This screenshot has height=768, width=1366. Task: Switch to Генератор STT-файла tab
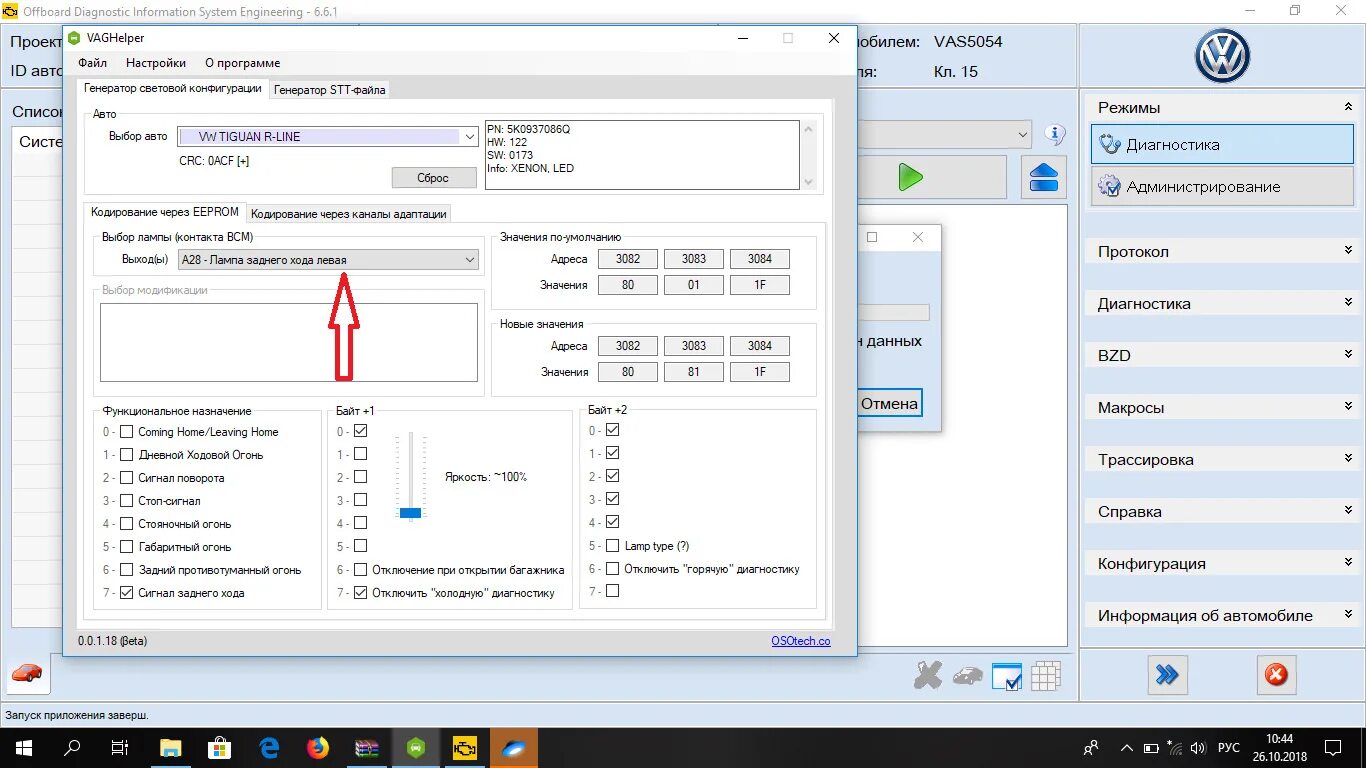329,90
